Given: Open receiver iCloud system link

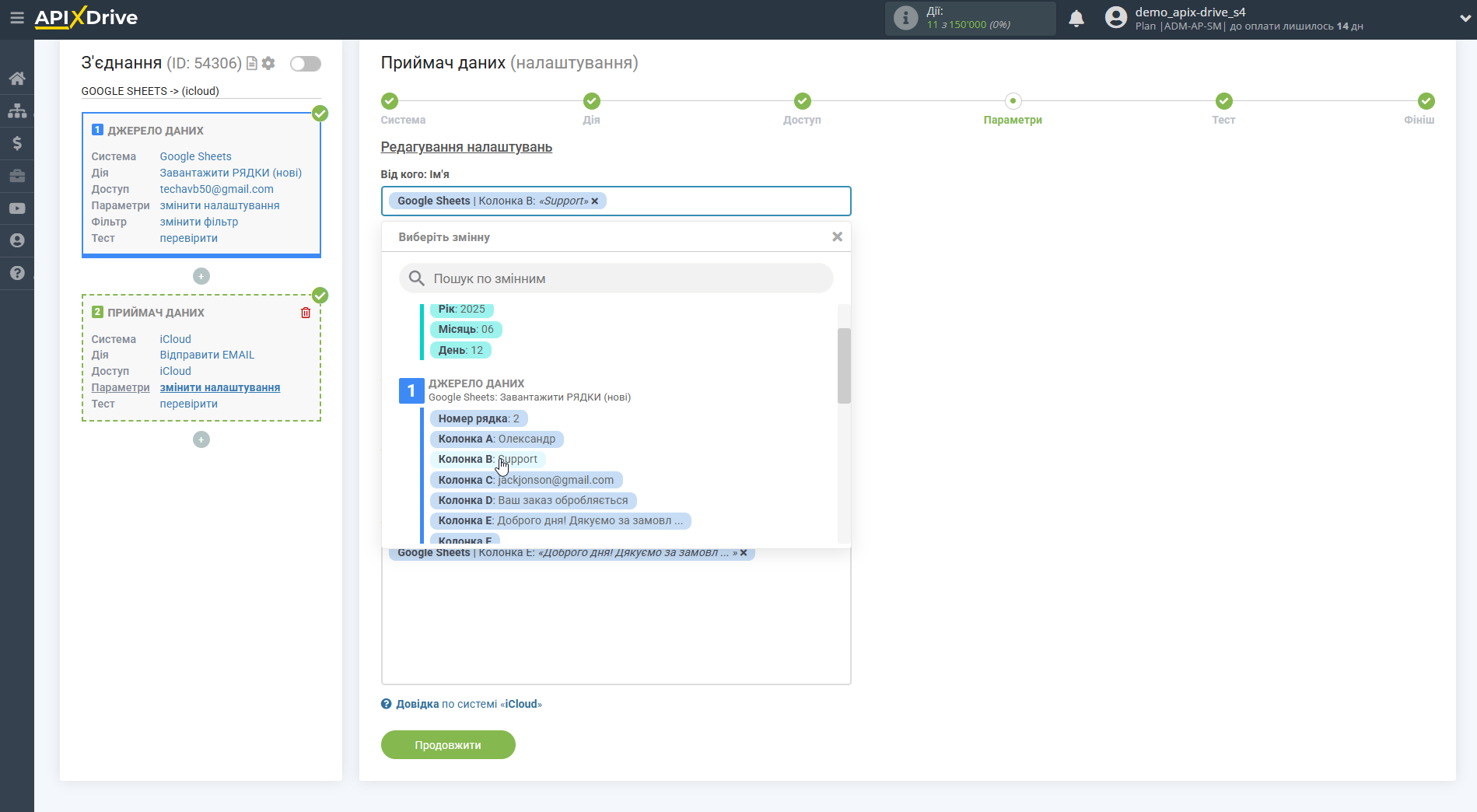Looking at the screenshot, I should point(175,339).
